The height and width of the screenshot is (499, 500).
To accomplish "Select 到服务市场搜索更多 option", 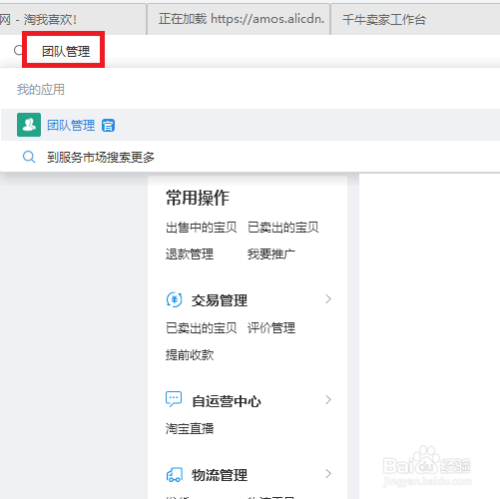I will 101,157.
